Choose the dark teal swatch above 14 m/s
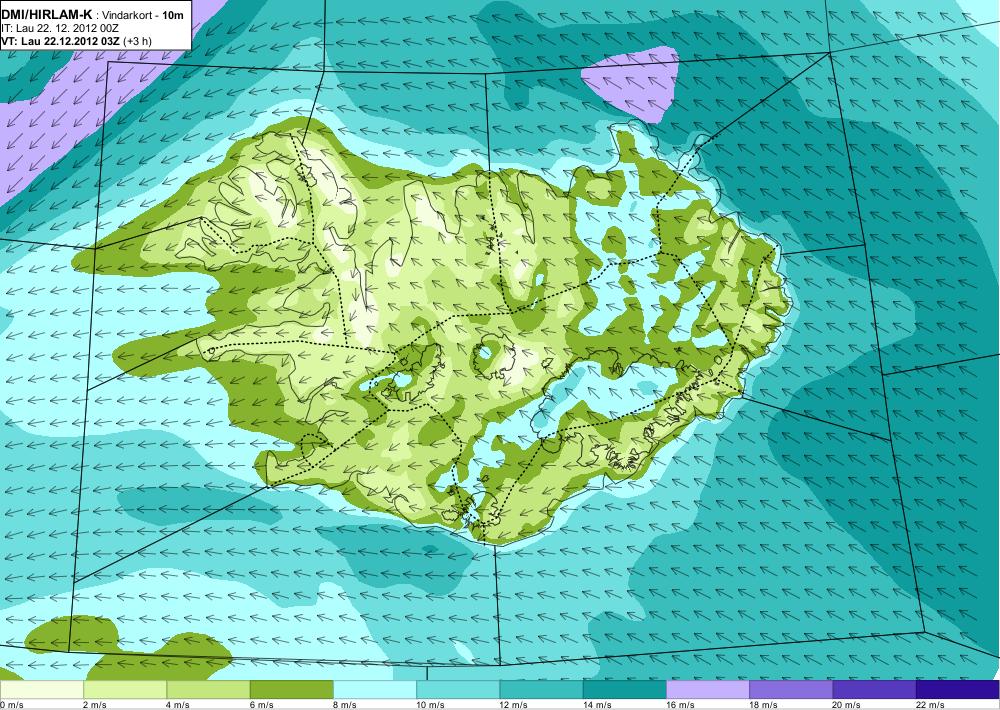 624,690
